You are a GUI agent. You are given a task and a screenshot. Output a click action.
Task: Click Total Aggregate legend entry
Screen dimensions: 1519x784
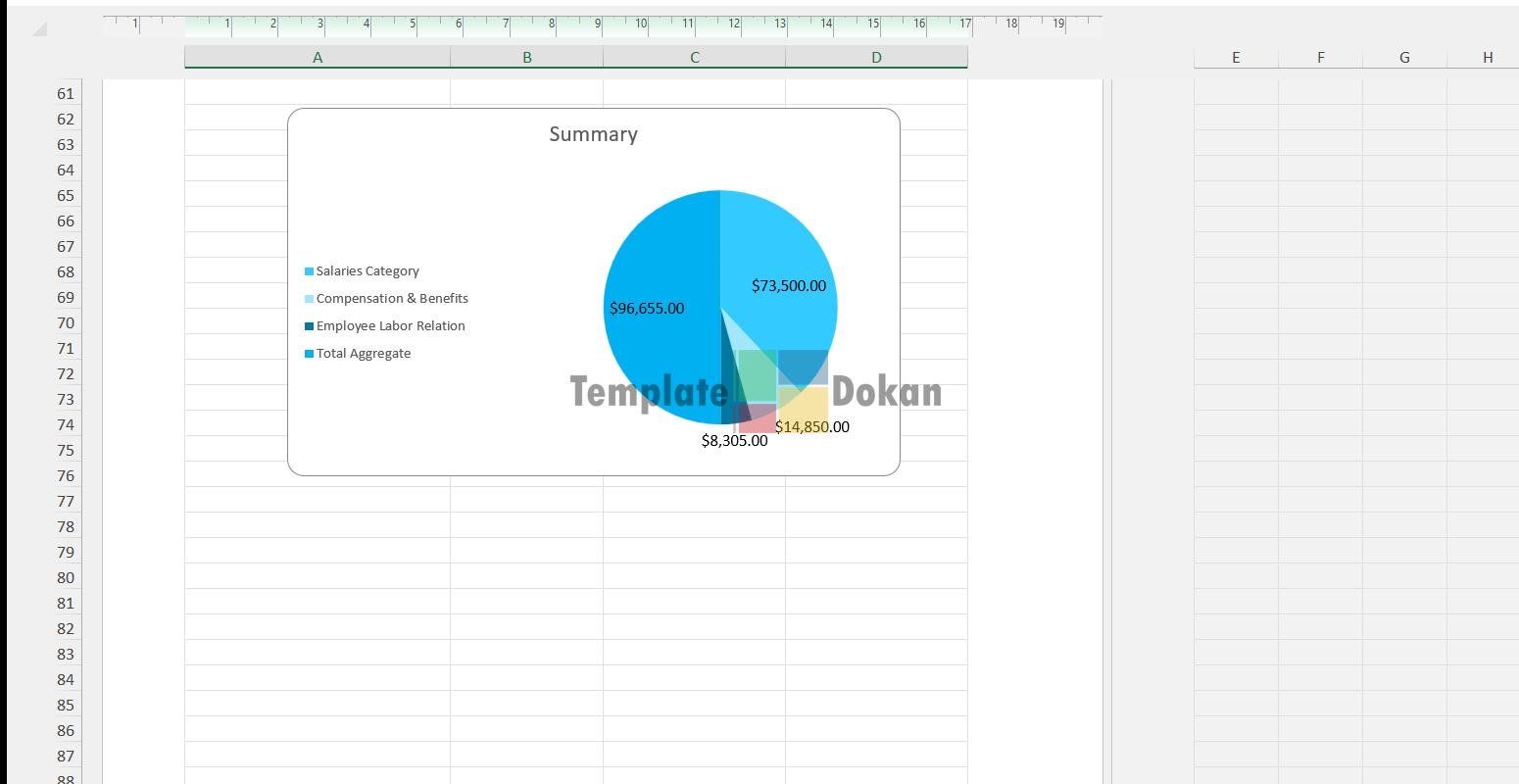pos(363,354)
